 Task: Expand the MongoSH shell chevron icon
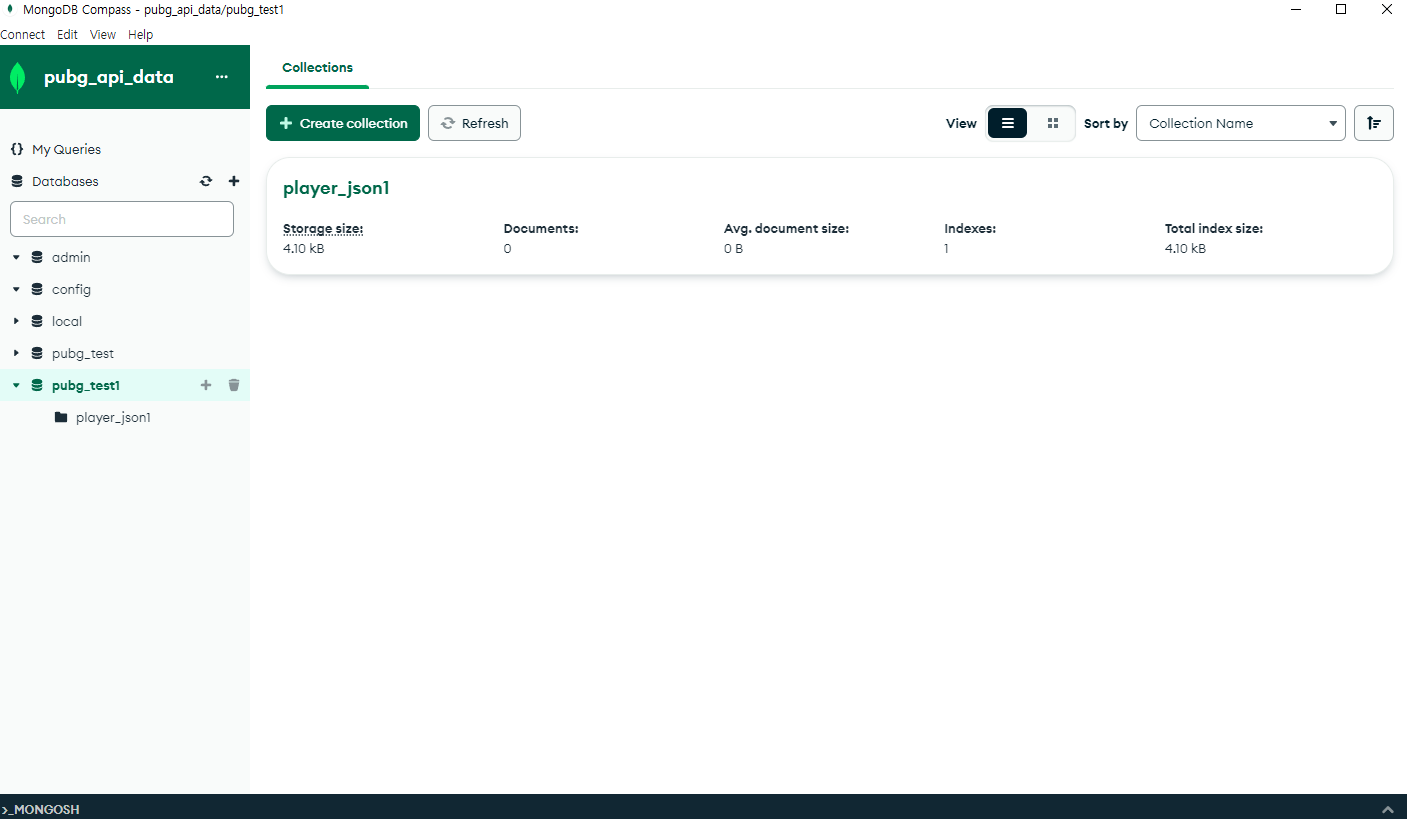(x=1387, y=809)
